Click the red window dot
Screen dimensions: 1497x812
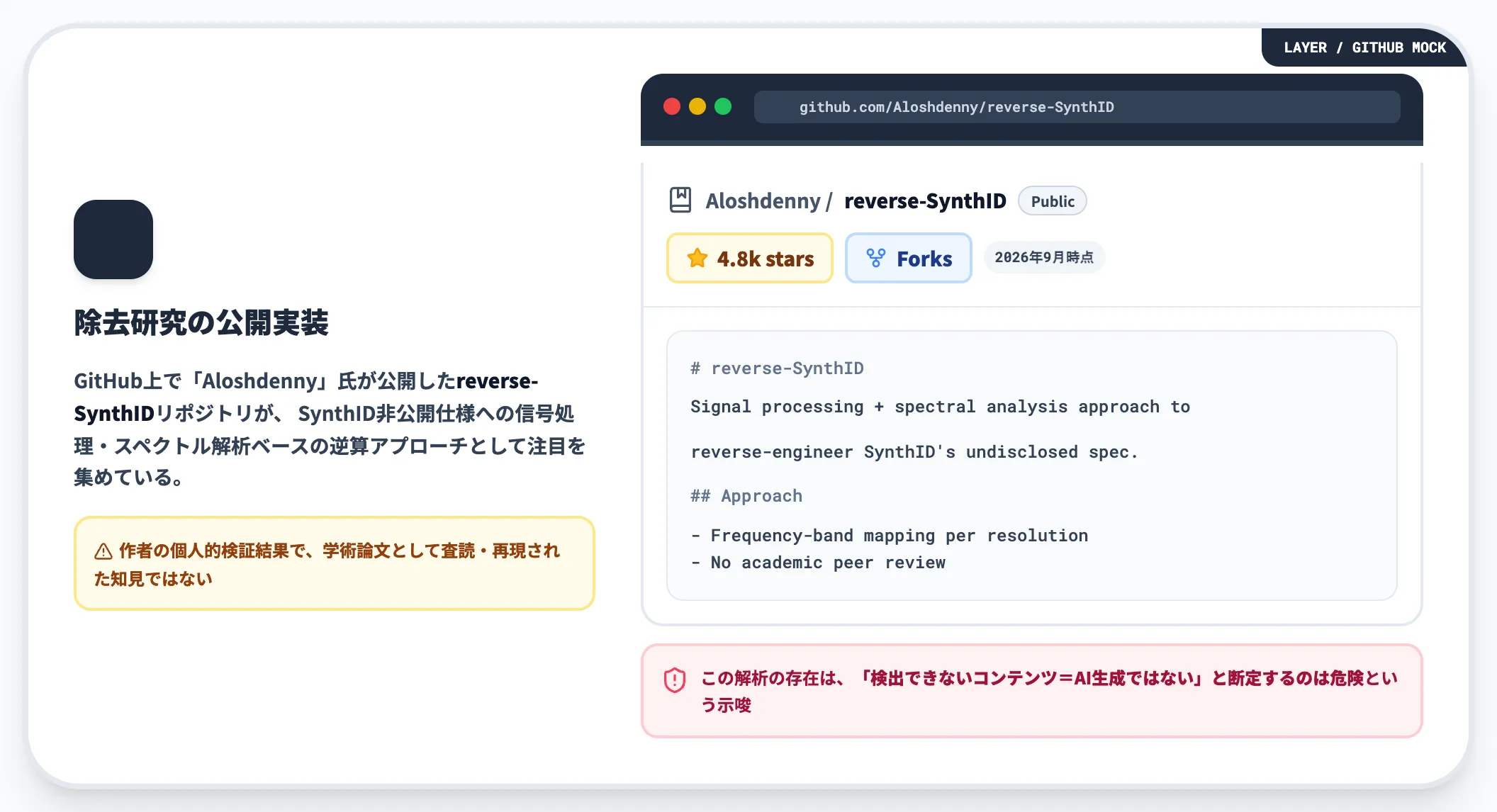coord(672,106)
